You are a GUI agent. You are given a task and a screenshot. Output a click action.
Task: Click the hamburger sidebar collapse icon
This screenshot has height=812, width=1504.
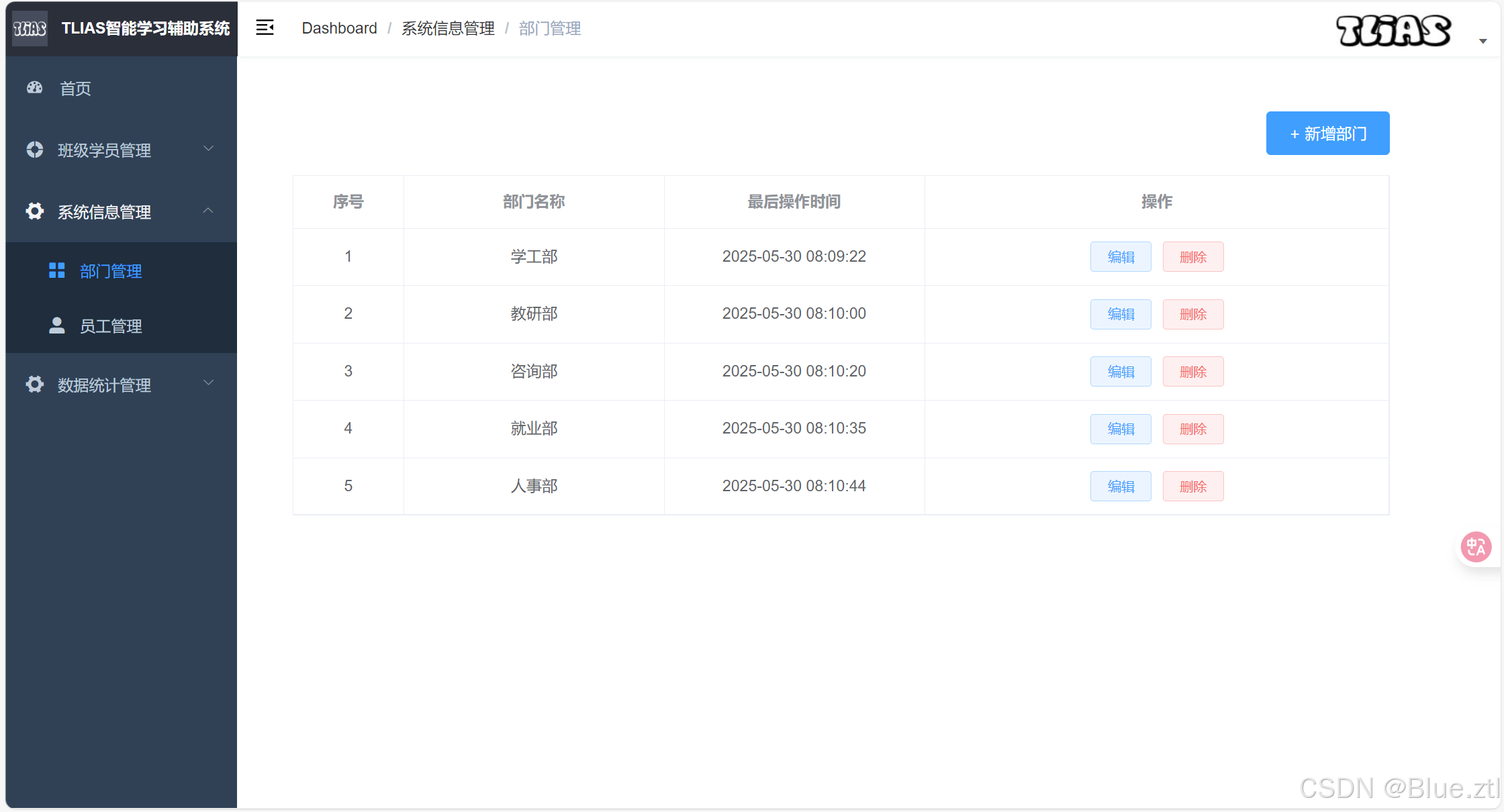[265, 28]
